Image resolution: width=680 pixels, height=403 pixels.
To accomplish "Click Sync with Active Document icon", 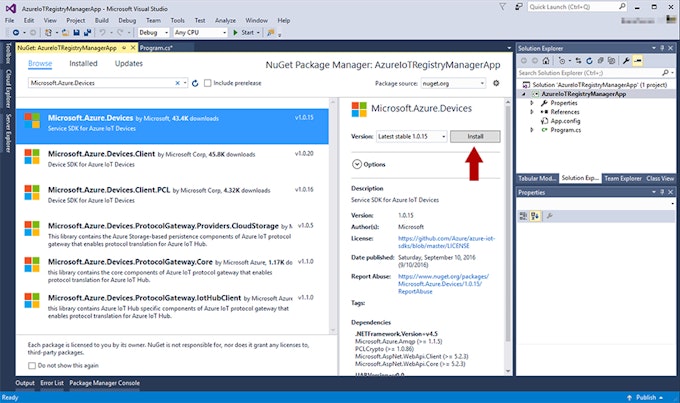I will (x=578, y=61).
